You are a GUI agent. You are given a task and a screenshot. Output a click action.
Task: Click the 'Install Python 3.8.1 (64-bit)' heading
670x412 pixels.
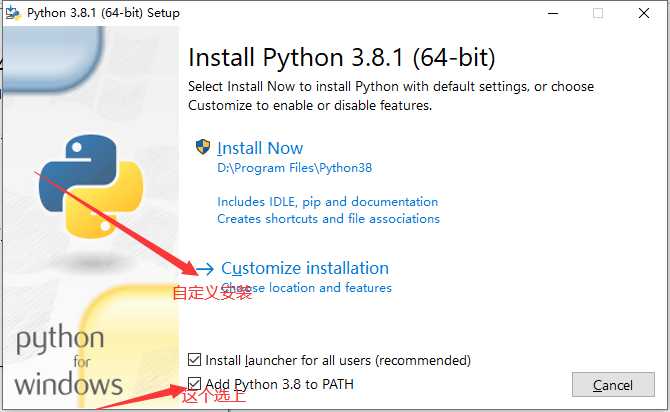click(341, 56)
